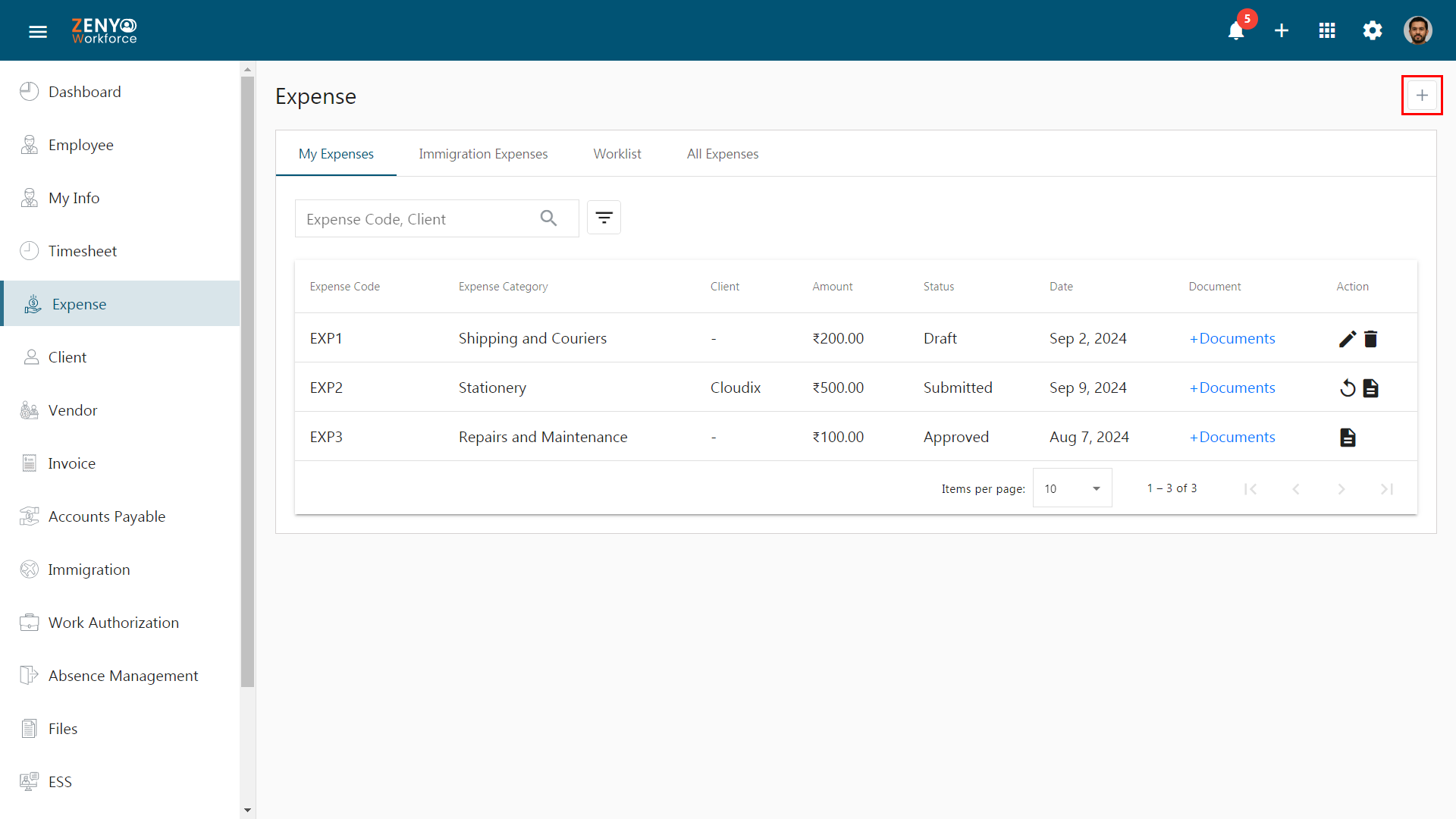The width and height of the screenshot is (1456, 819).
Task: Click the recall/undo icon for EXP2
Action: pyautogui.click(x=1347, y=388)
